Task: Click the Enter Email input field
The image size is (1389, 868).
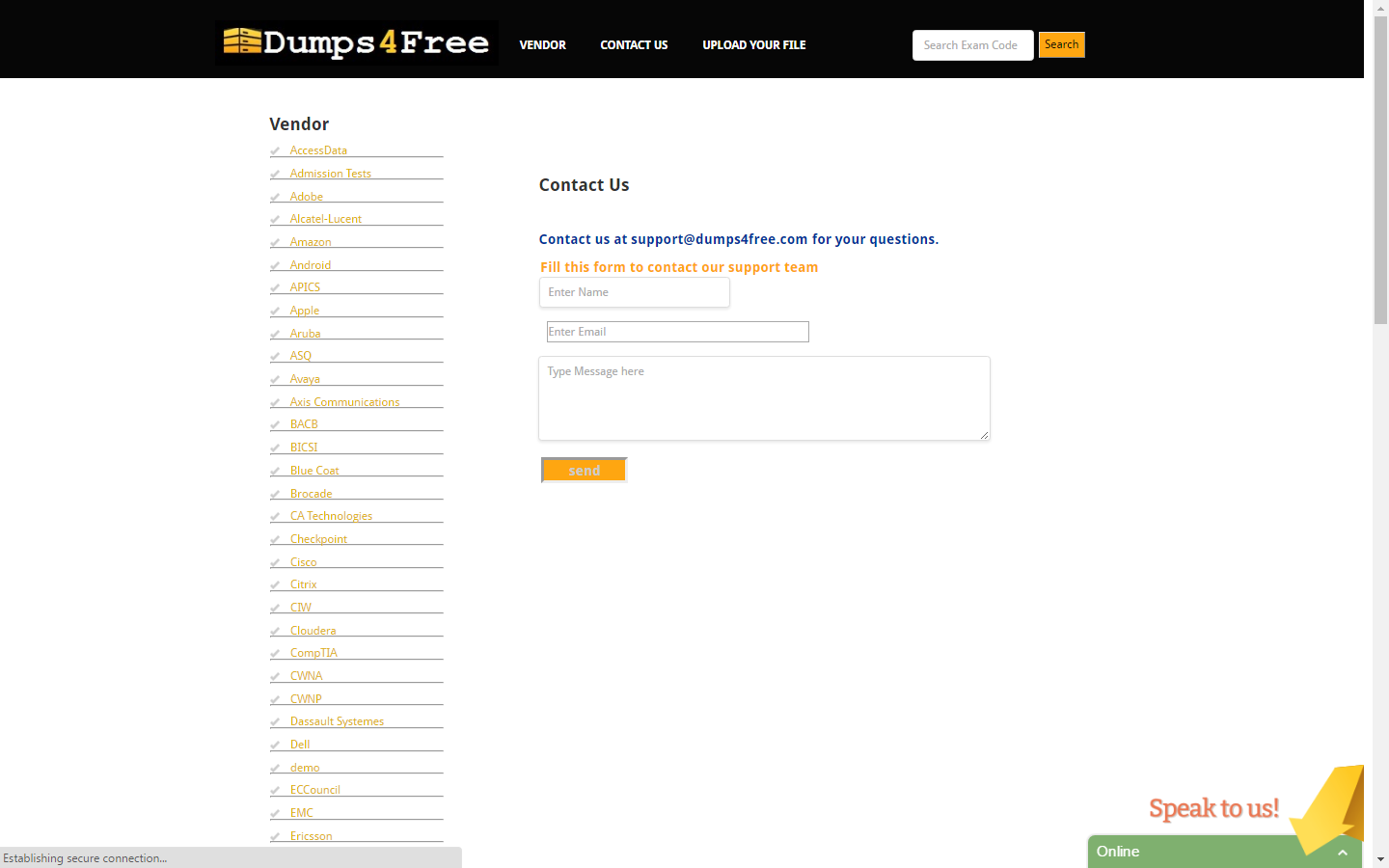Action: pos(677,332)
